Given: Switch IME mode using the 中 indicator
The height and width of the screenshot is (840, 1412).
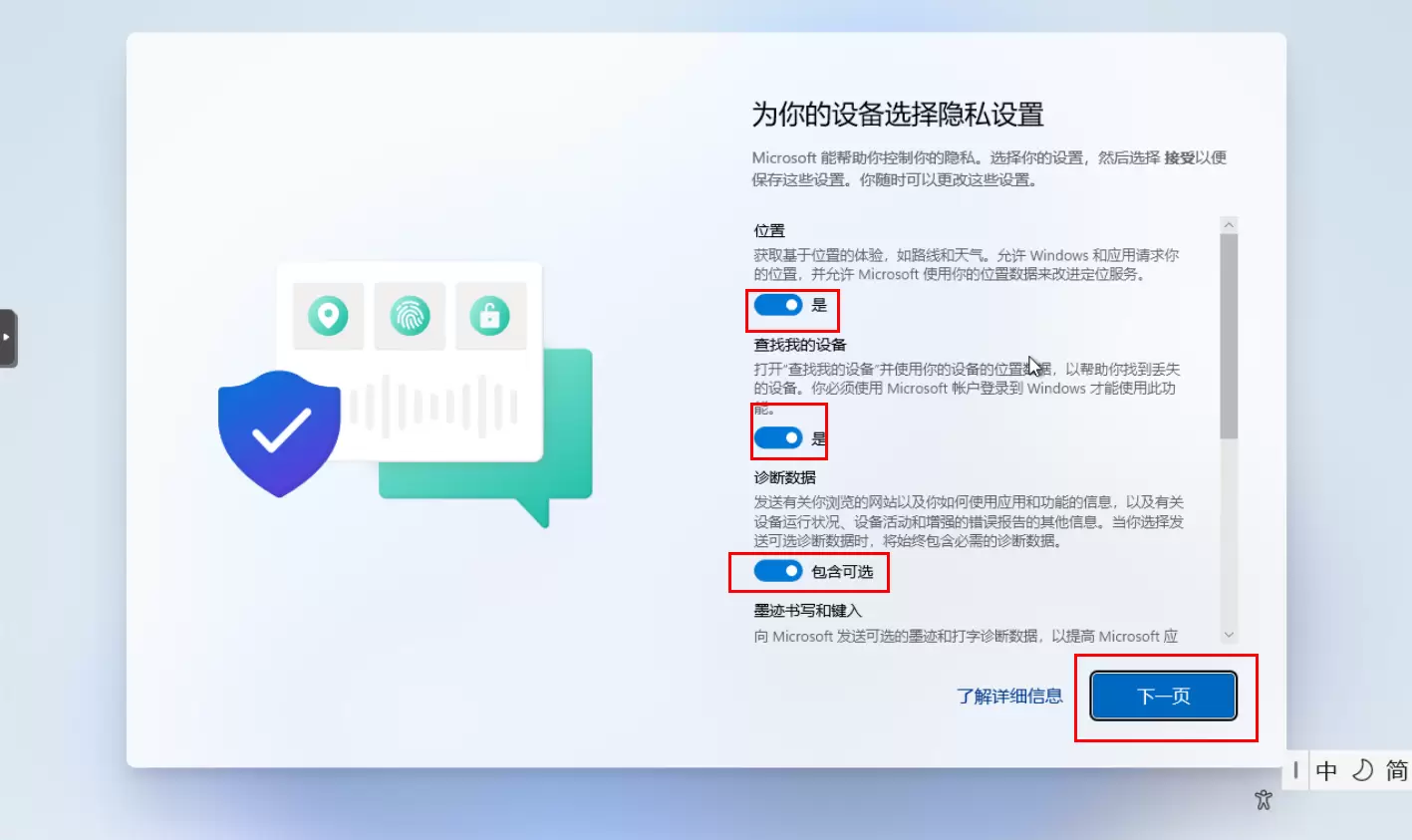Looking at the screenshot, I should (1326, 770).
